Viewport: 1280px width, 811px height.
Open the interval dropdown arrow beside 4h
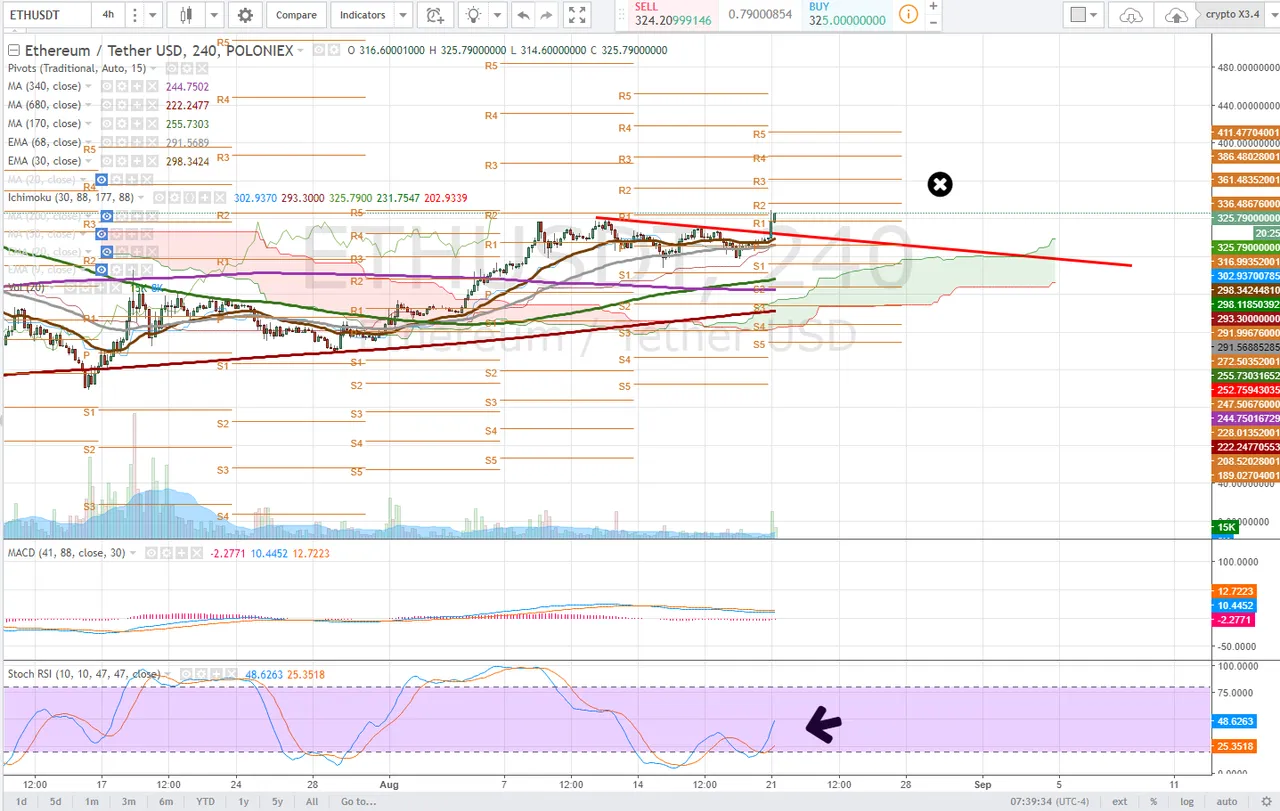(153, 15)
